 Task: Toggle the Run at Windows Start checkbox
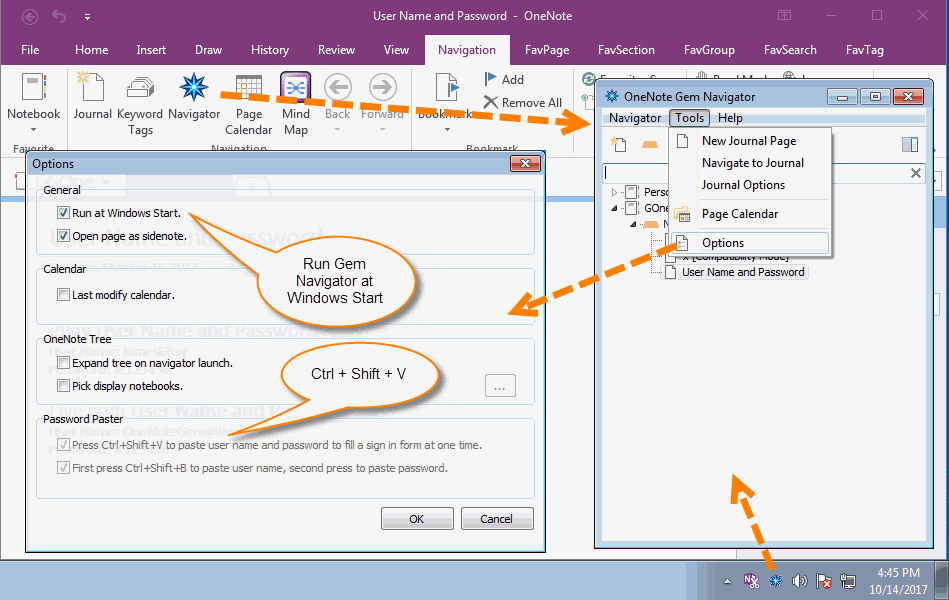point(63,213)
